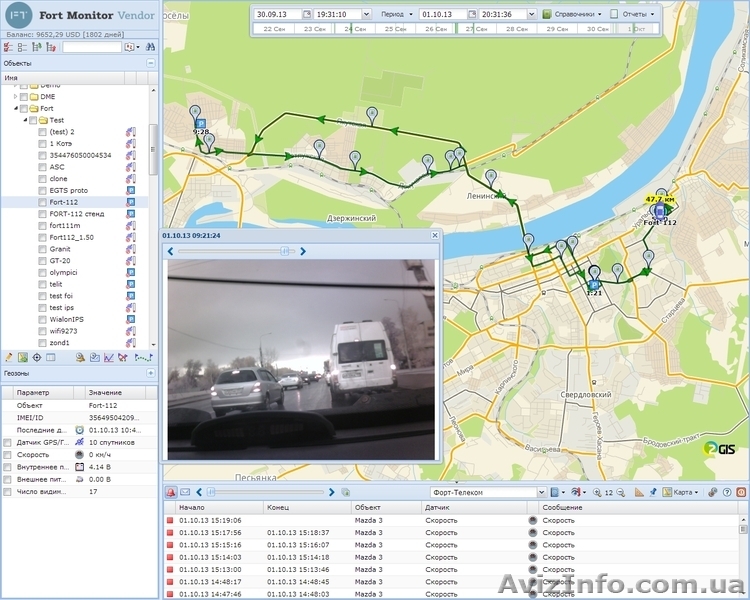
Task: Tick the checkbox for Granit object
Action: pos(43,249)
